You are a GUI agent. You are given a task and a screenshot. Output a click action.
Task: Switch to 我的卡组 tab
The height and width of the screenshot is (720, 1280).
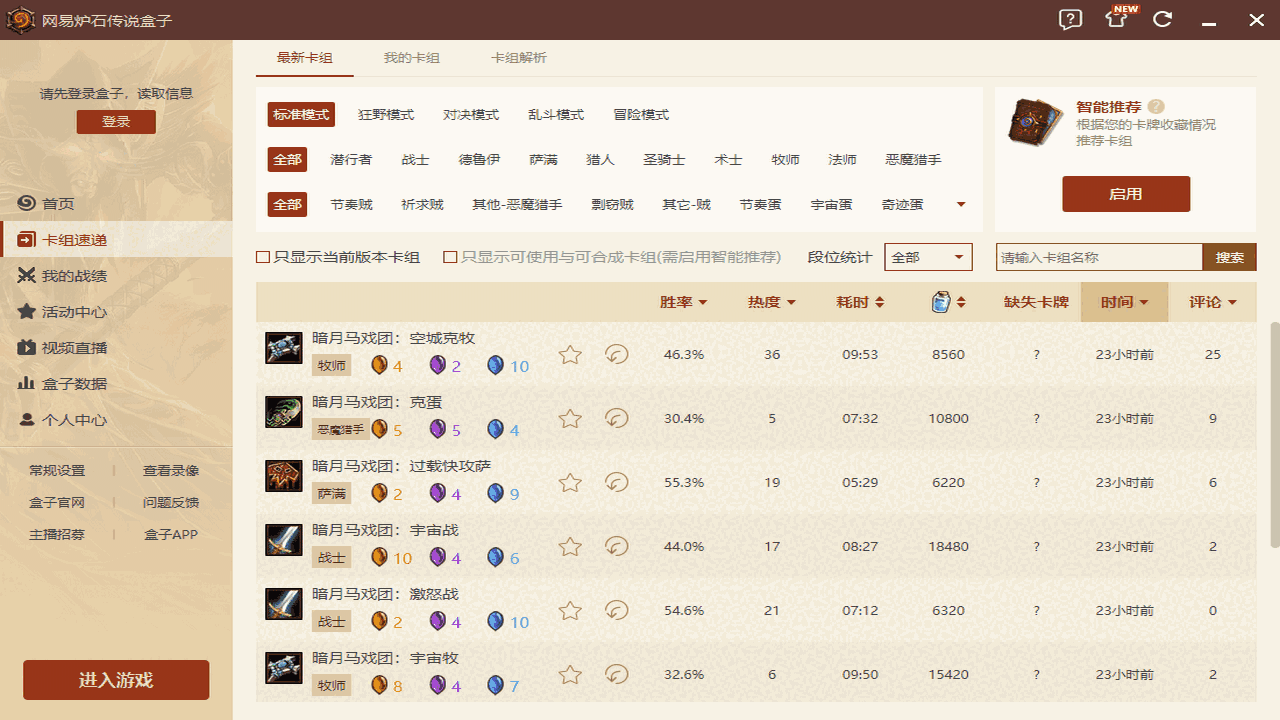click(411, 58)
